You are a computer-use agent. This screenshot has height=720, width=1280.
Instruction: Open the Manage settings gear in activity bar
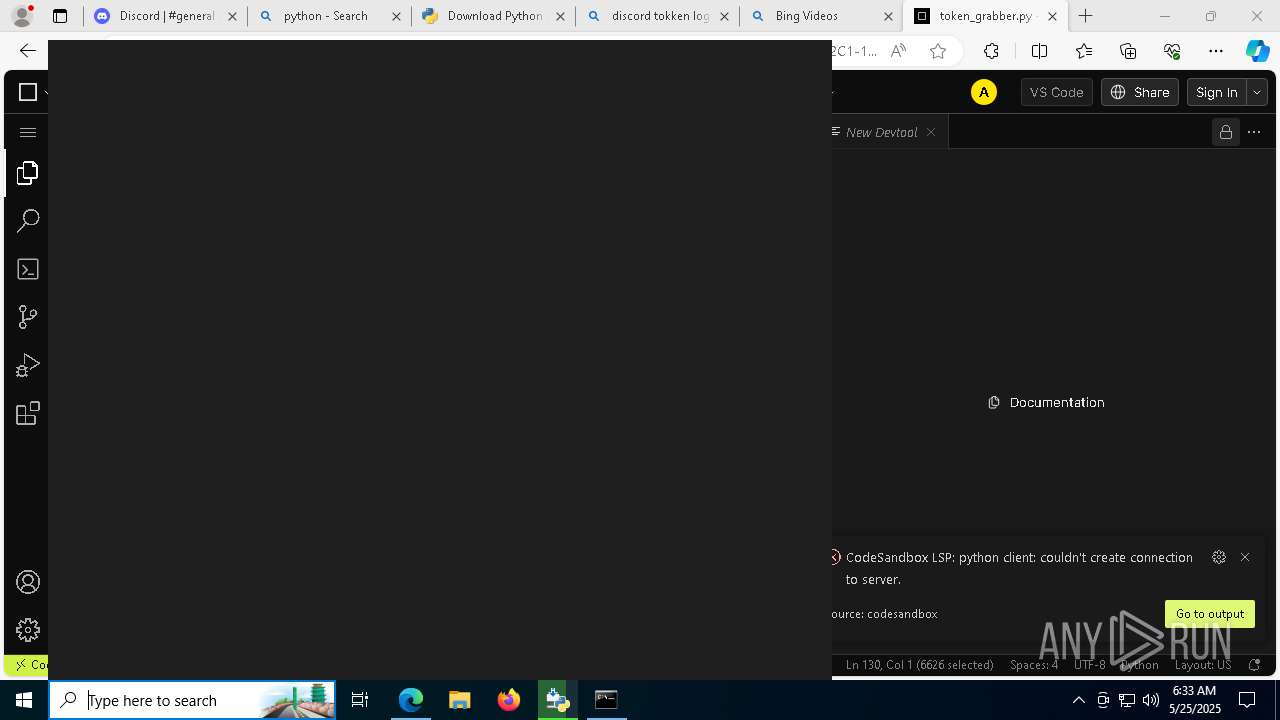[28, 630]
